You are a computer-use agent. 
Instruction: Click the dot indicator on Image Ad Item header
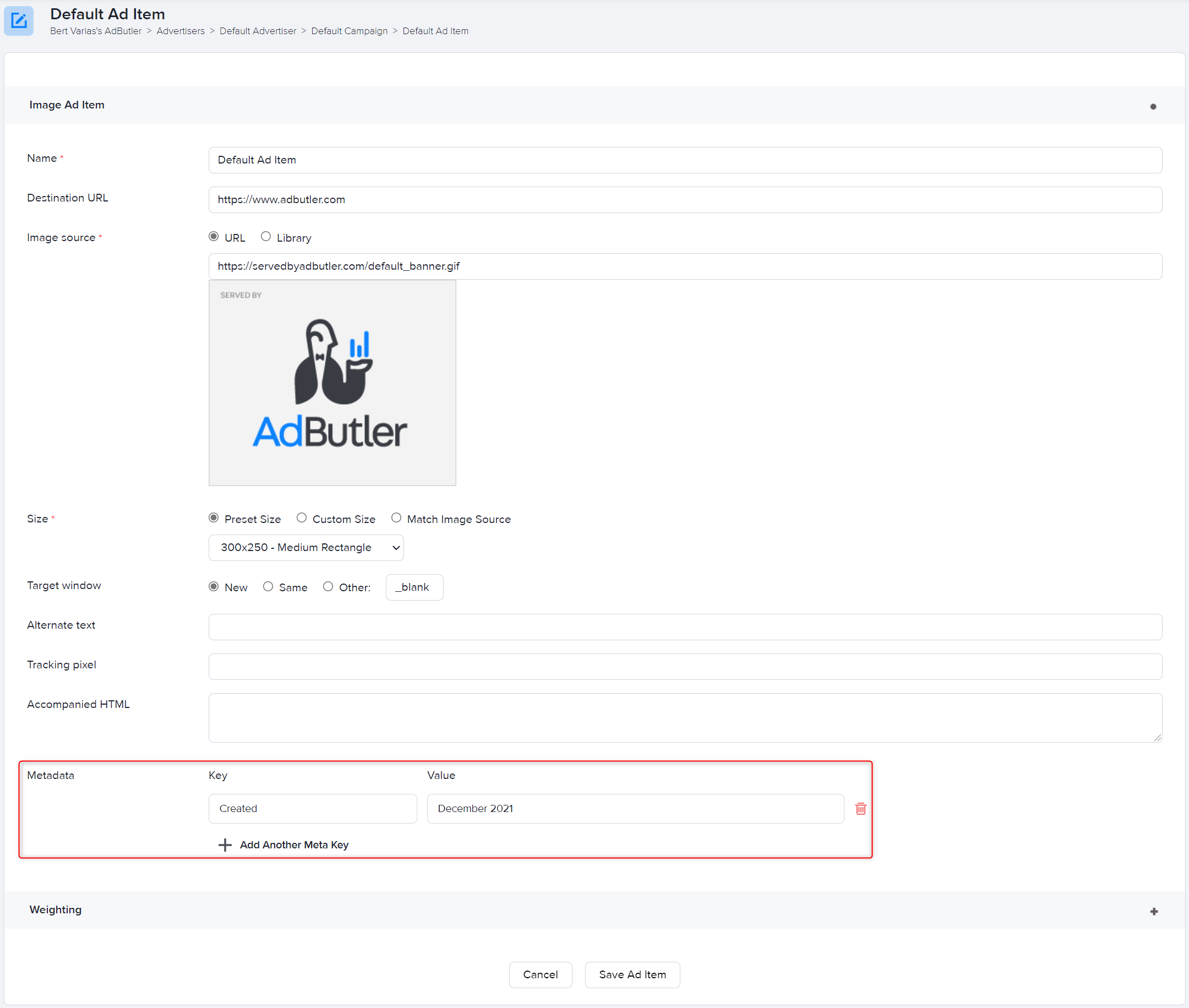coord(1153,106)
